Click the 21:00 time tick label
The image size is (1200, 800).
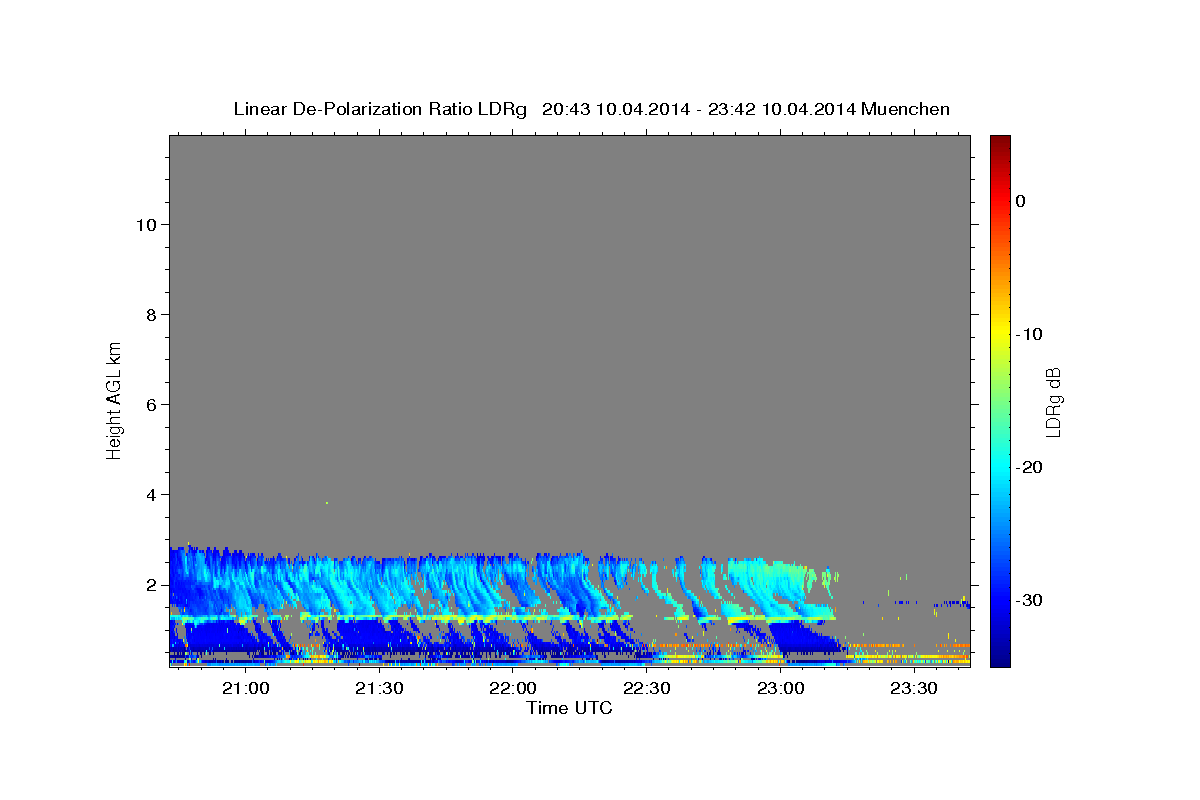[x=245, y=688]
